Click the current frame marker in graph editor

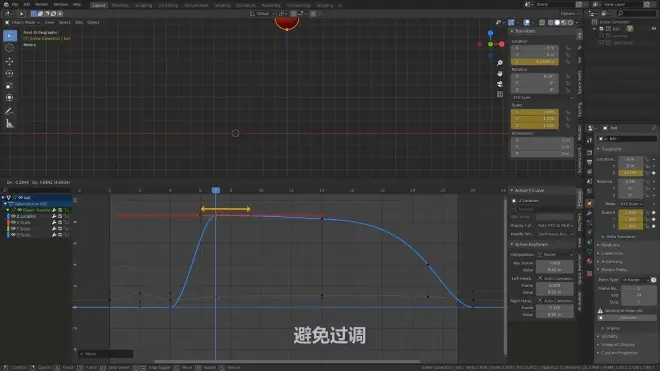(216, 190)
